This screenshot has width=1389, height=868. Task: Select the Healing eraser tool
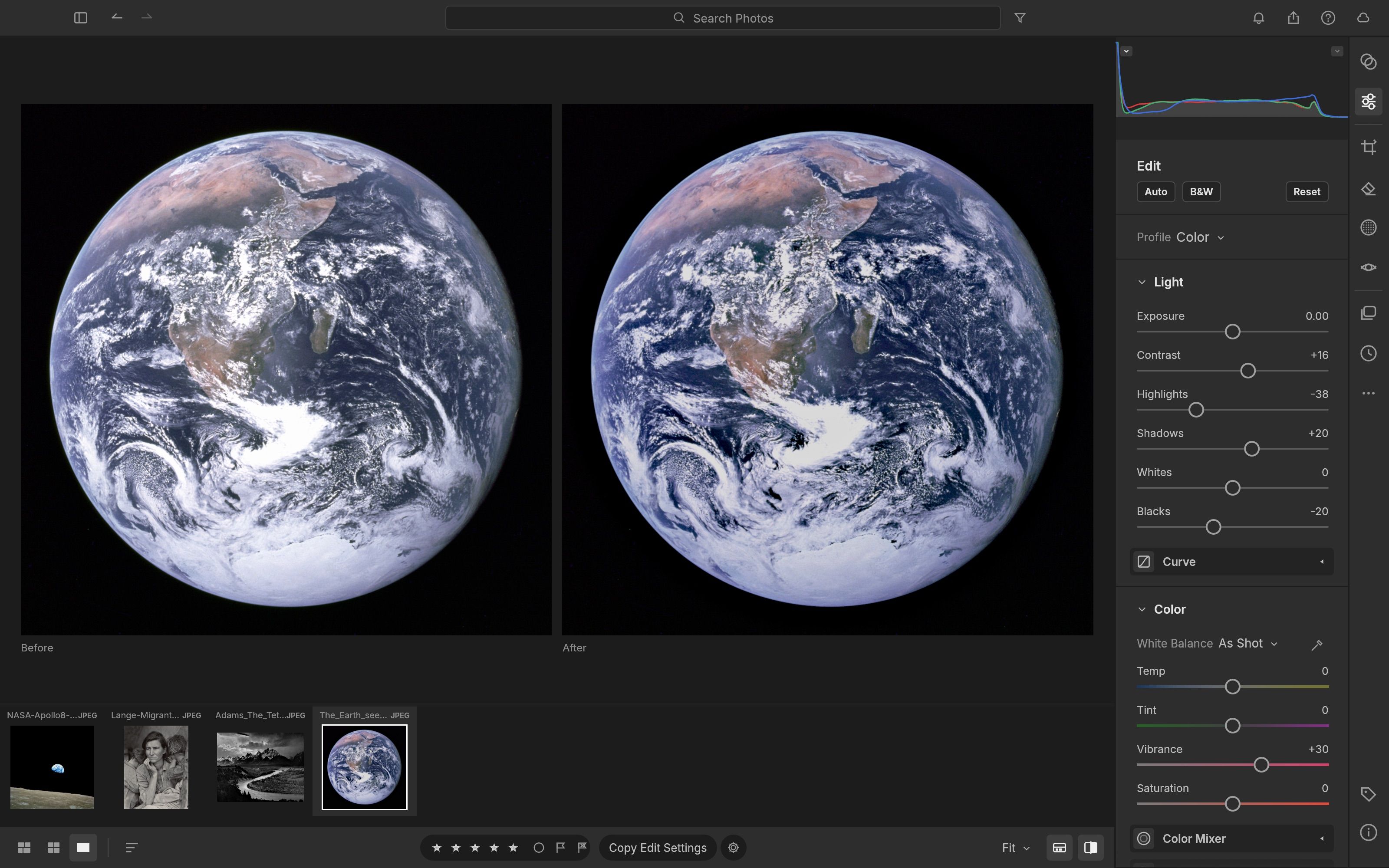point(1368,189)
